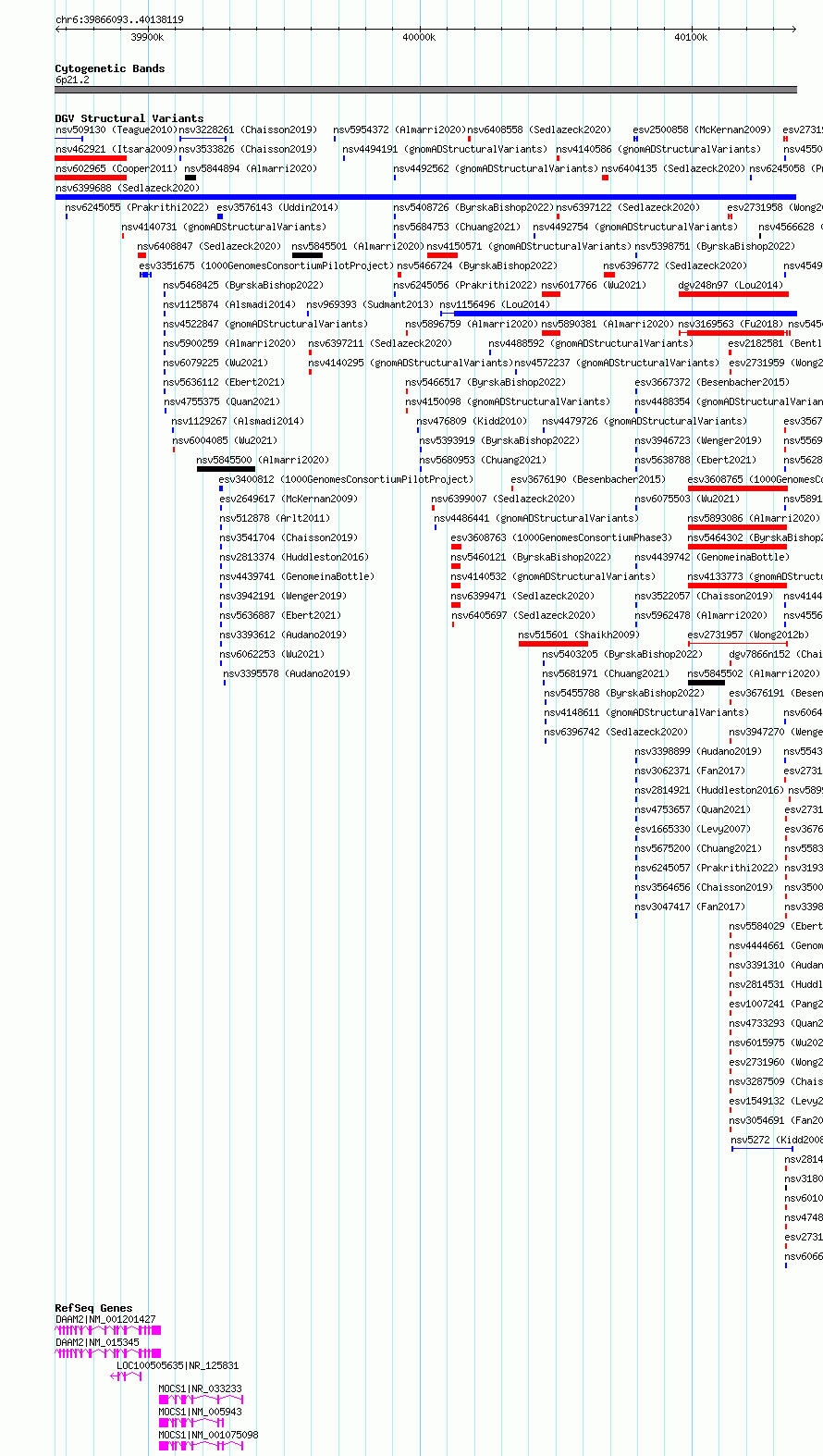Click the nsv5845502 (Almarri2020) black bar
Screen dimensions: 823x1456
tap(706, 683)
